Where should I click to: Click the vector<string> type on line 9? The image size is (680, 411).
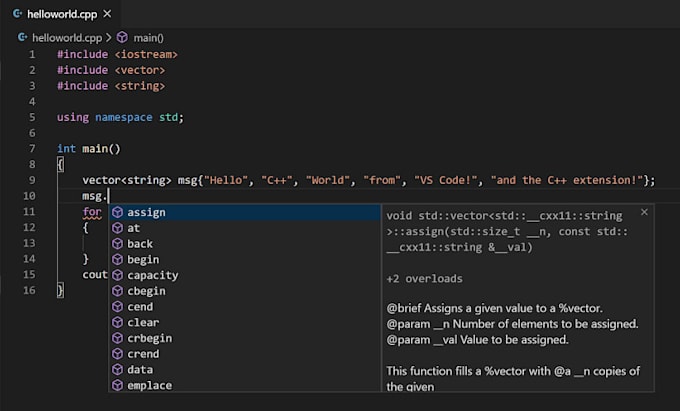pos(127,180)
